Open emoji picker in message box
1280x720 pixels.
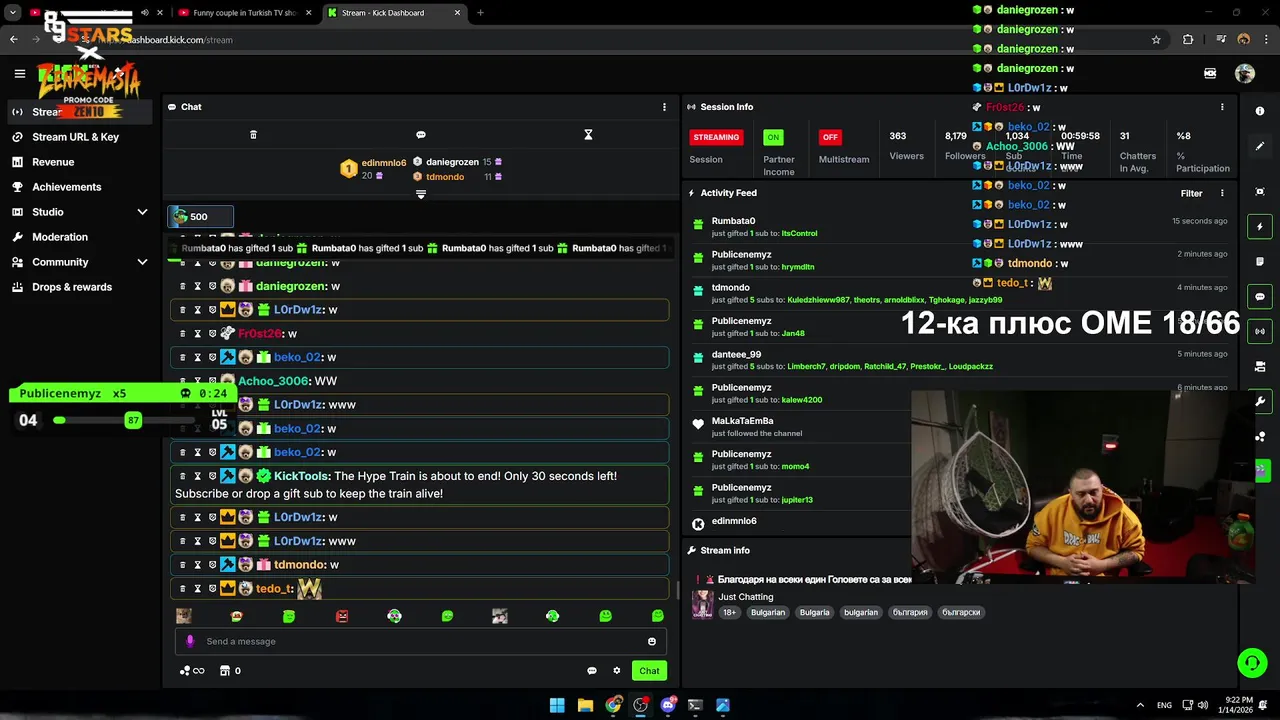(x=652, y=641)
